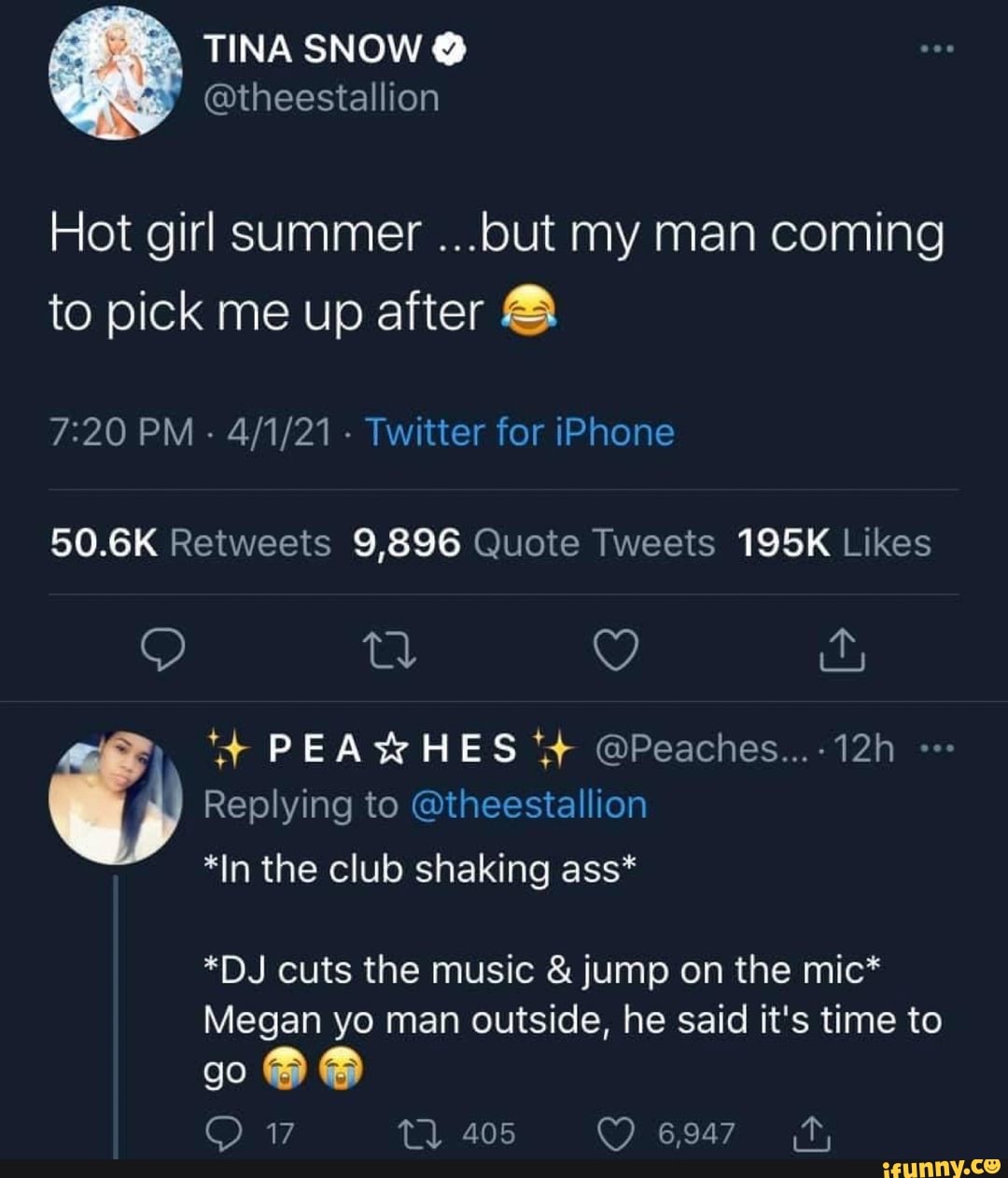The width and height of the screenshot is (1008, 1178).
Task: Share the Peaches reply via share icon
Action: point(810,1132)
